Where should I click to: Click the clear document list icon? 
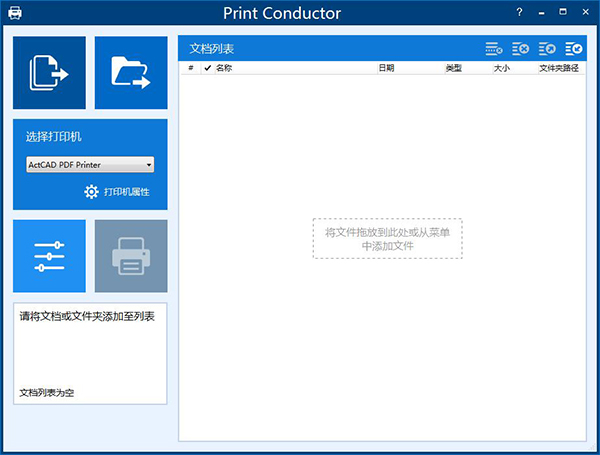pyautogui.click(x=521, y=48)
